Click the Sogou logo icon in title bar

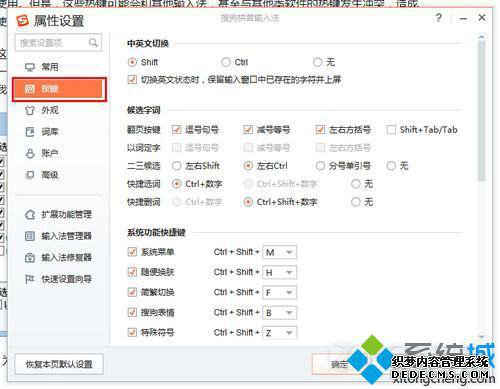23,21
